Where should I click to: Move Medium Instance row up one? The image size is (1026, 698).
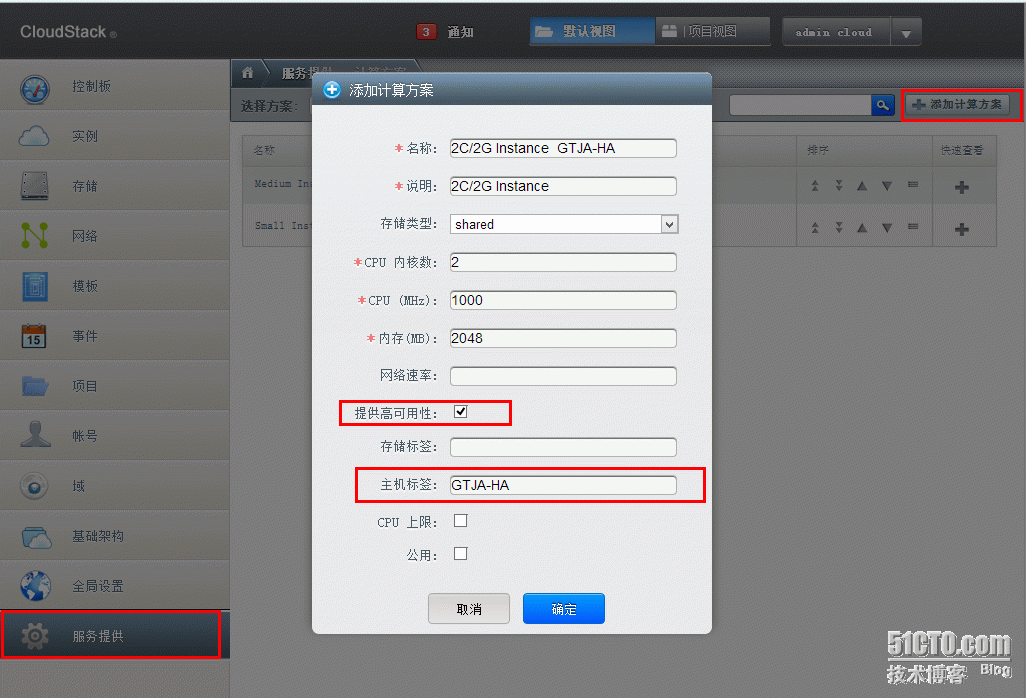click(862, 186)
